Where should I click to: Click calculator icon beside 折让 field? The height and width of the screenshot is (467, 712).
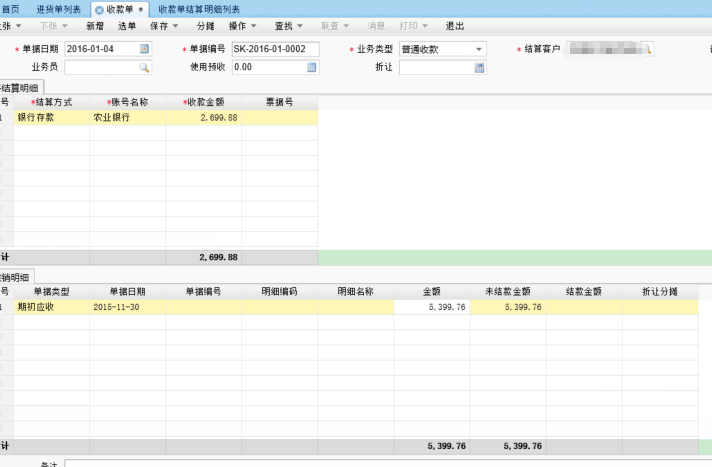[479, 67]
